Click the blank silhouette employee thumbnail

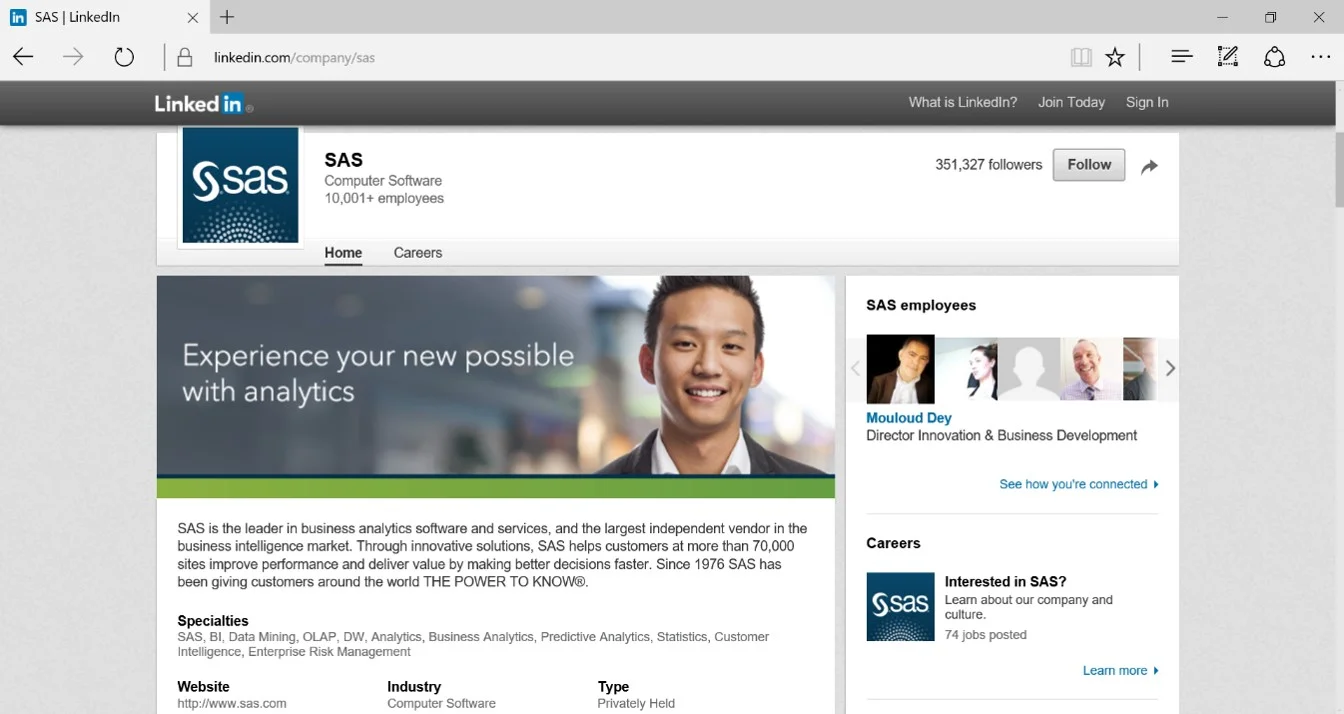tap(1029, 369)
